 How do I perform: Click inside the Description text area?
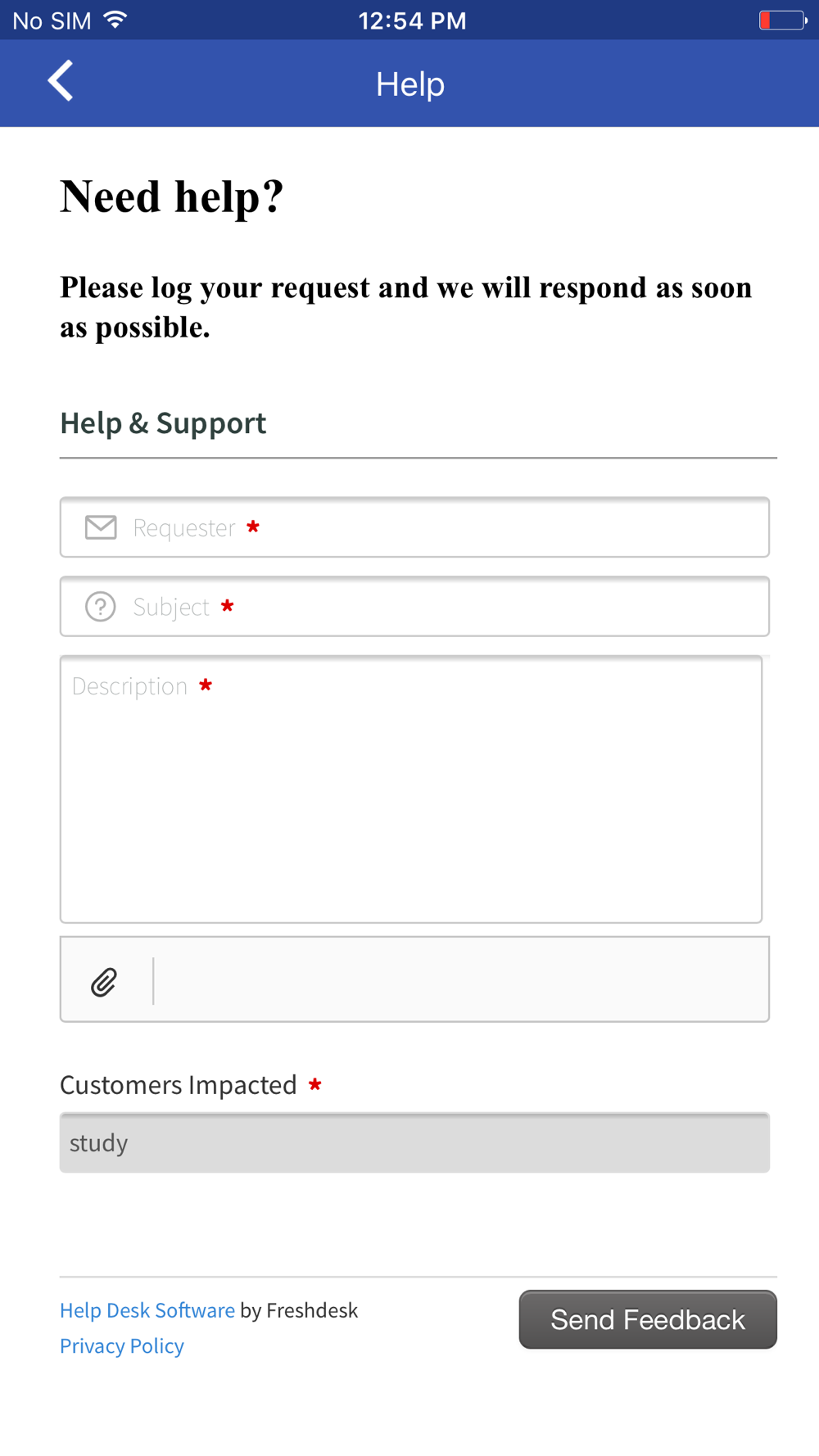tap(411, 789)
